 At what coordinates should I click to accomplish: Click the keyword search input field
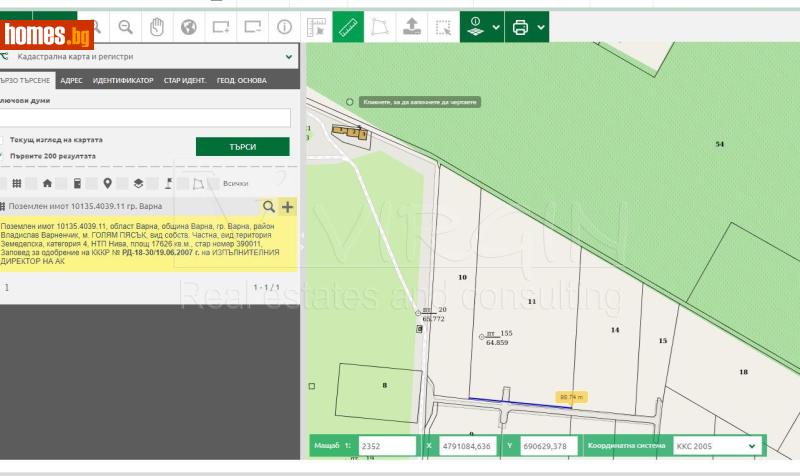click(x=146, y=118)
